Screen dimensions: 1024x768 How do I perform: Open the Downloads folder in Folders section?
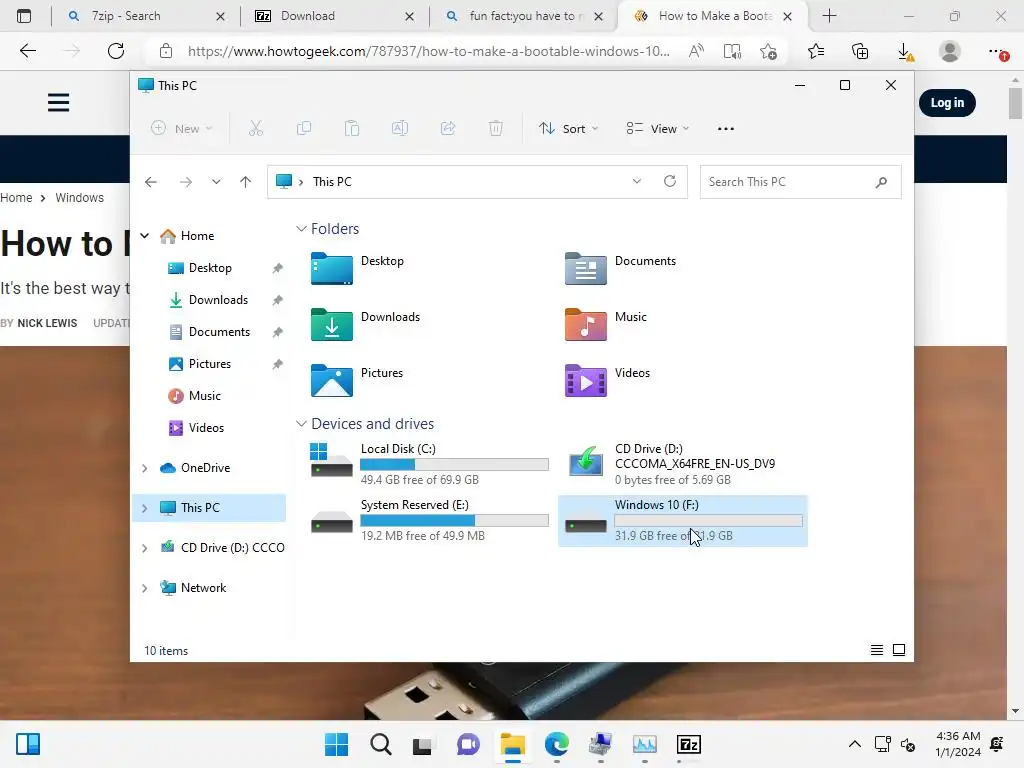(x=366, y=324)
